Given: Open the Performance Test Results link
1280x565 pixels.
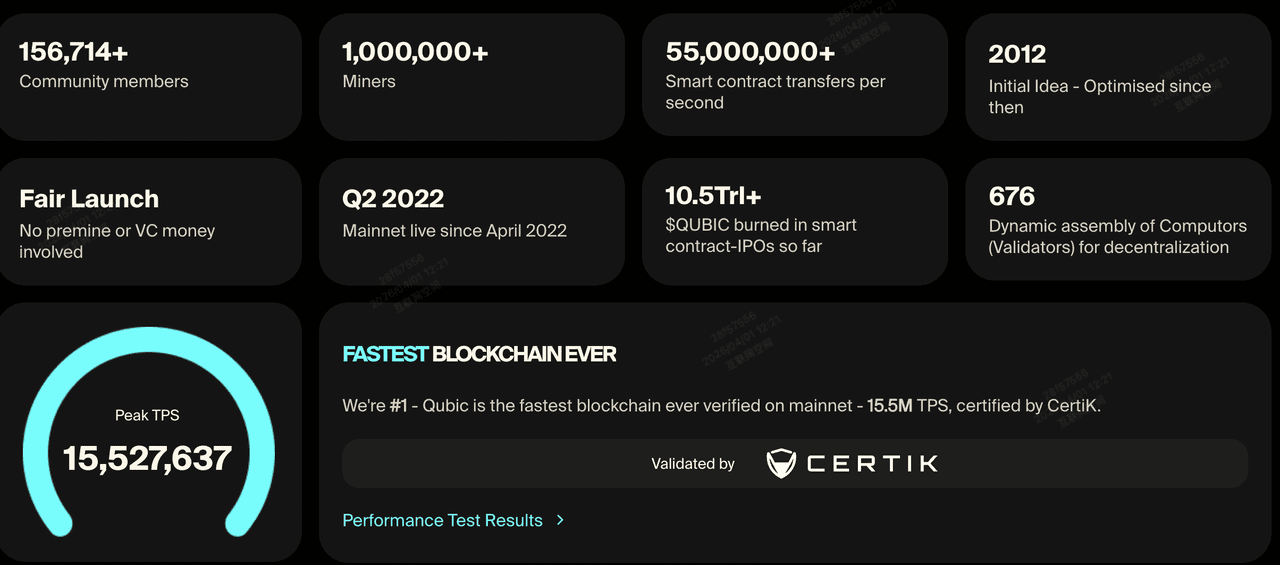Looking at the screenshot, I should (442, 520).
